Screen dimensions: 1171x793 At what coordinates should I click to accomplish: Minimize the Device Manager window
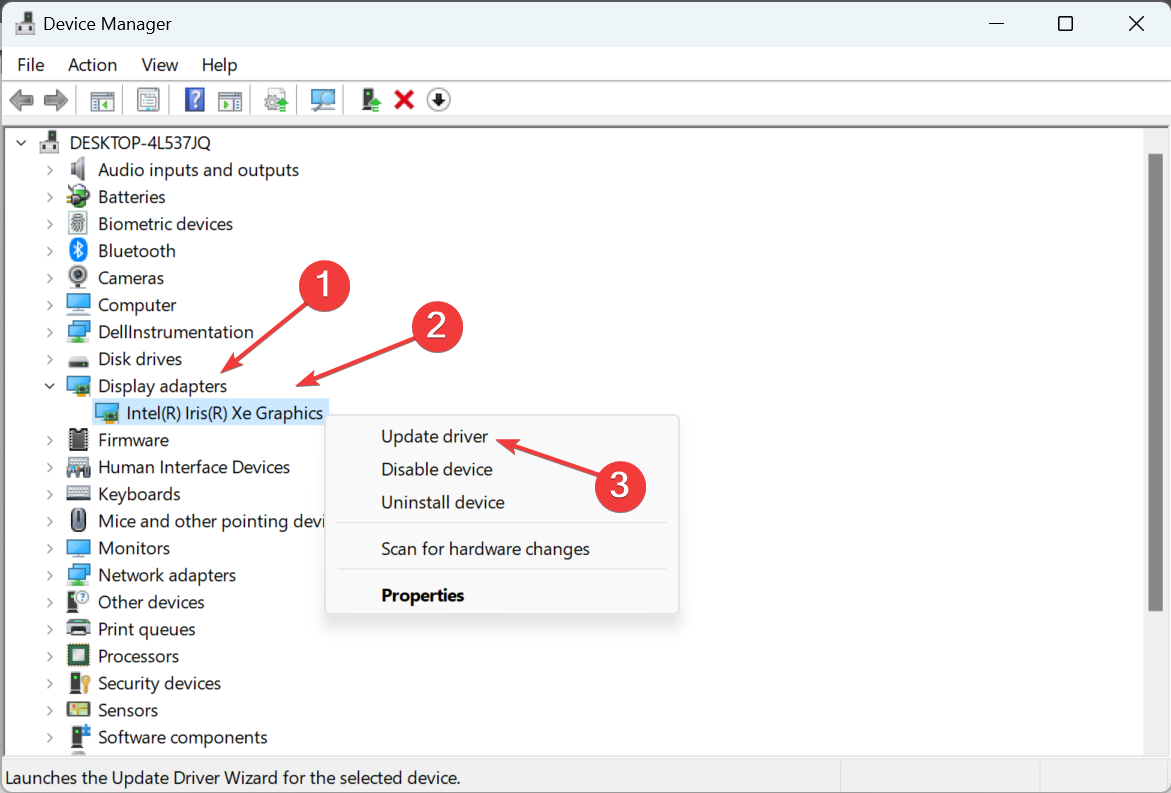(x=995, y=23)
